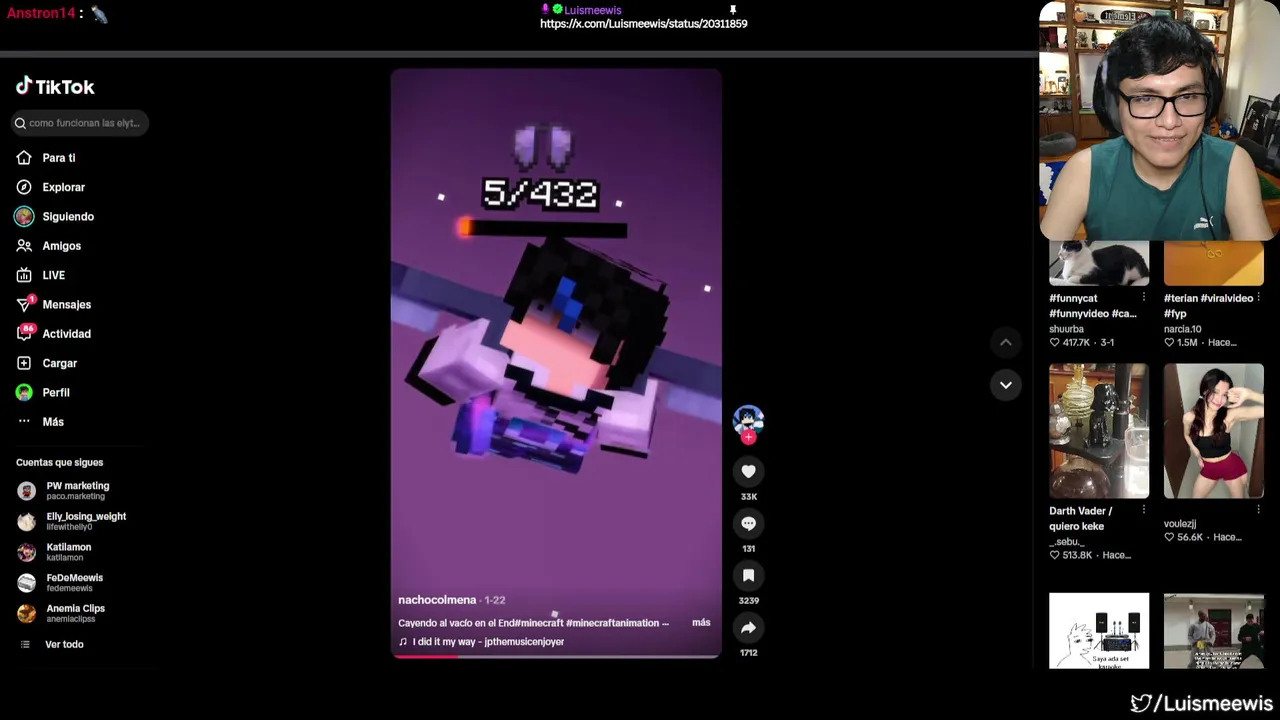Viewport: 1280px width, 720px height.
Task: Click narcia.10 author name
Action: [1183, 329]
